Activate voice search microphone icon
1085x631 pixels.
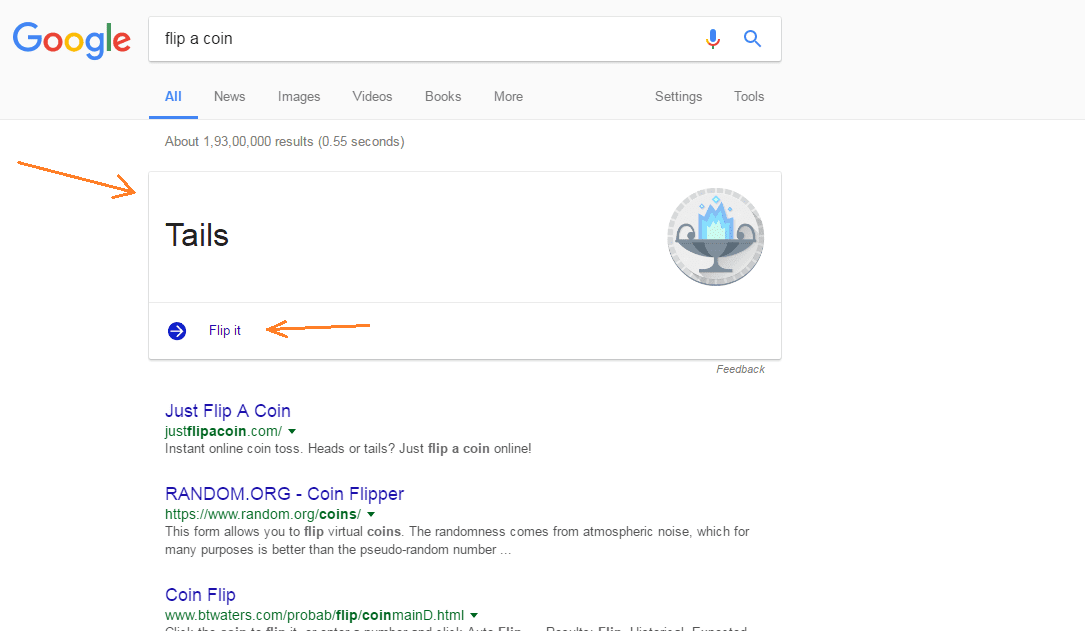713,39
